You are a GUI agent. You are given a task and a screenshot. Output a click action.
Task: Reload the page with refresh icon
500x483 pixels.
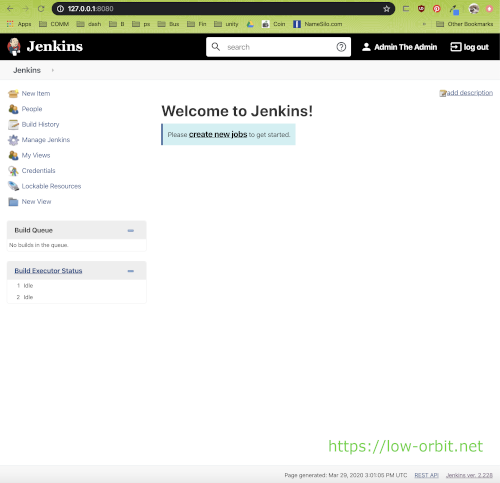[x=41, y=9]
